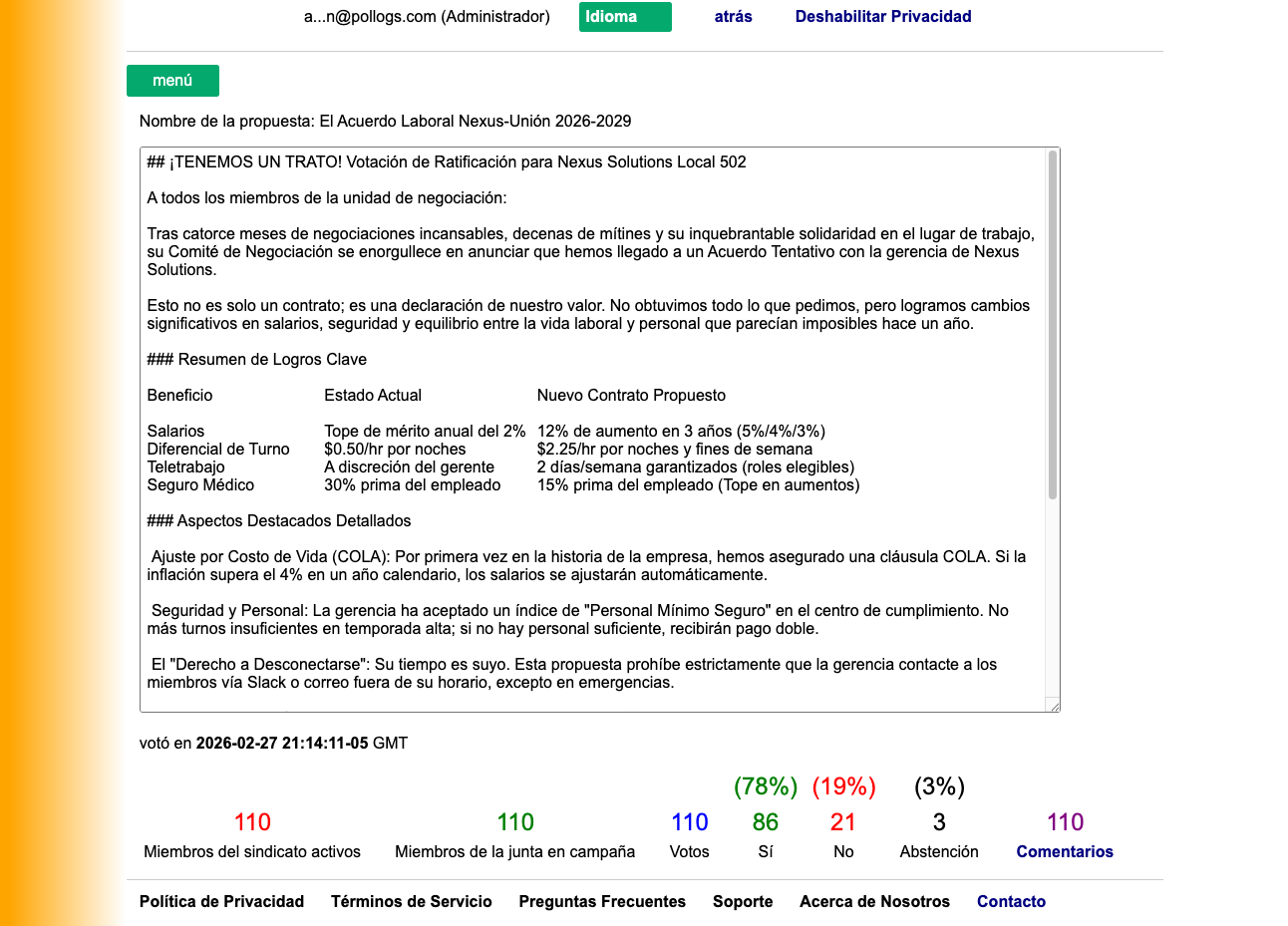Open Soporte in footer
The height and width of the screenshot is (926, 1288).
[743, 902]
